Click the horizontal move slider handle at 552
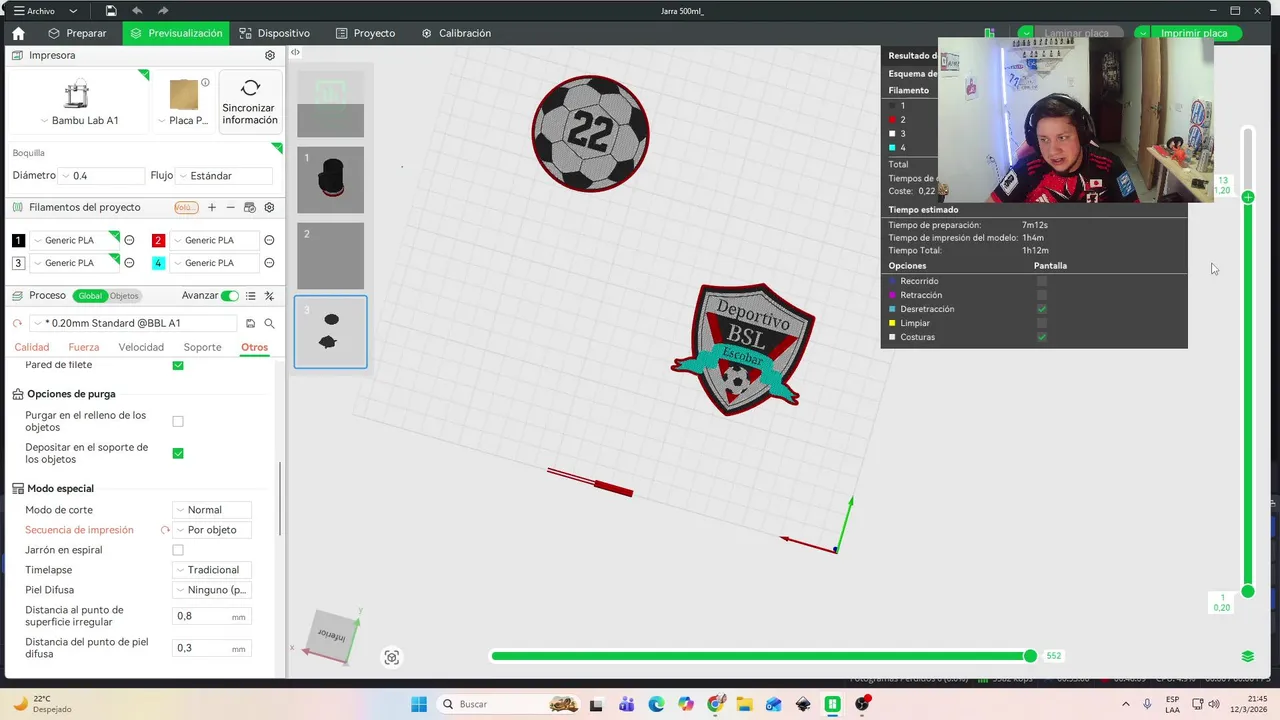 (1030, 656)
